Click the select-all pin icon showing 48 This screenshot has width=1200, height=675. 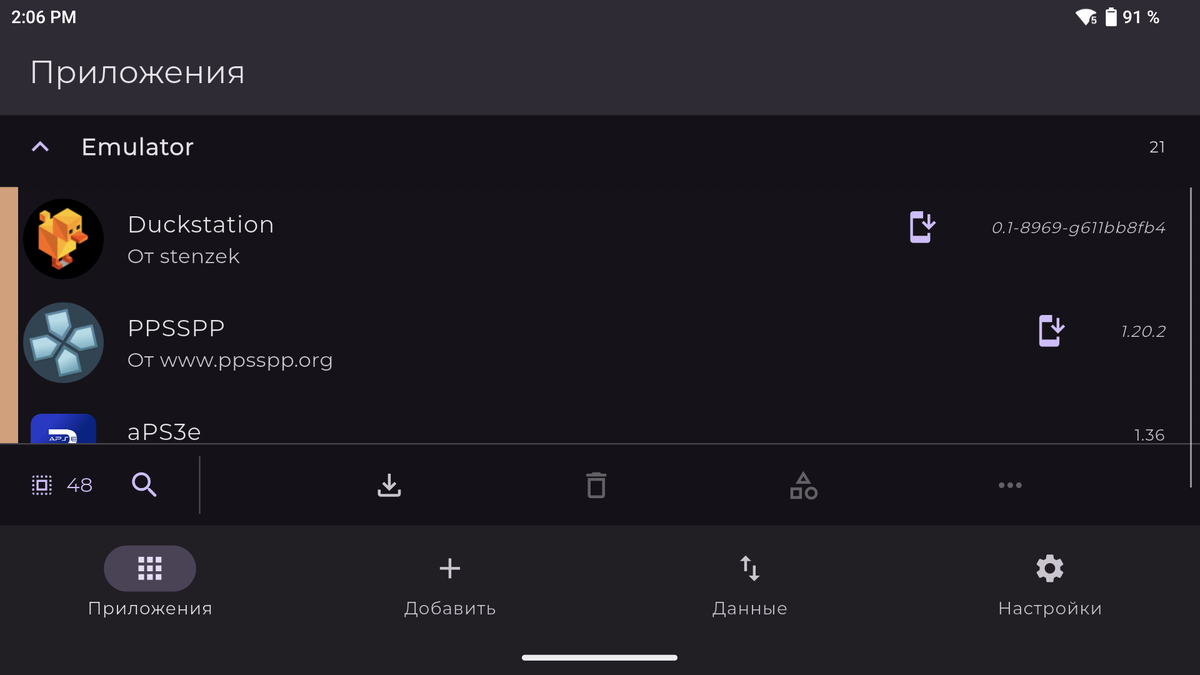coord(60,484)
